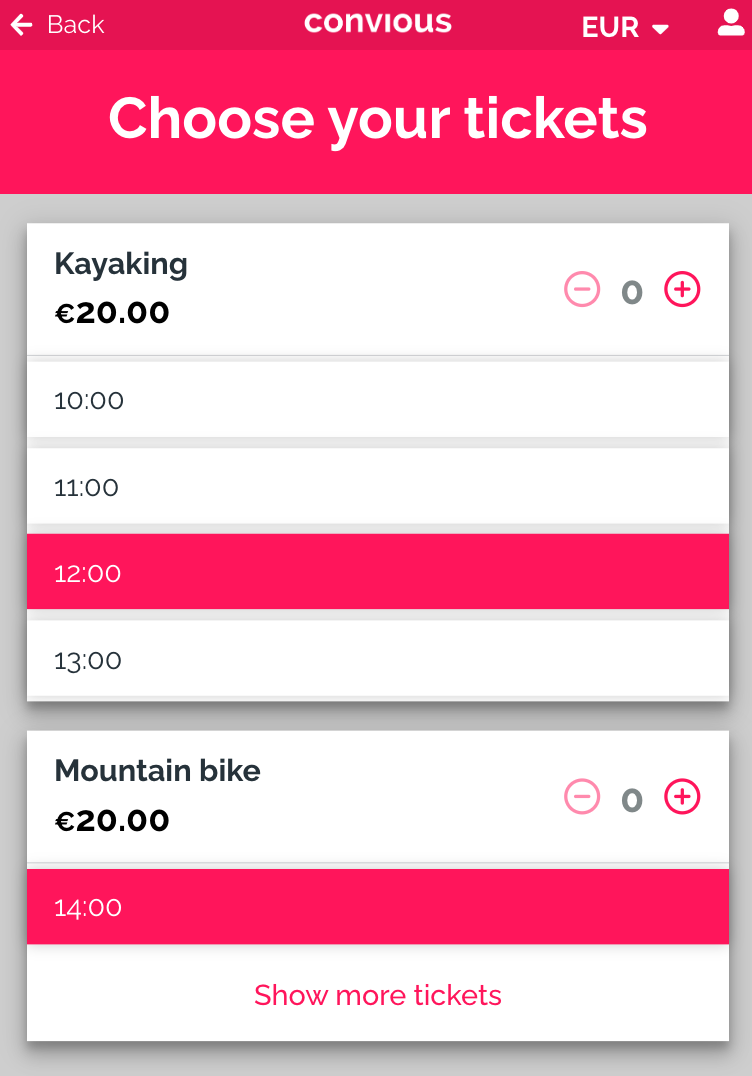Go Back using the Back label

[x=75, y=25]
